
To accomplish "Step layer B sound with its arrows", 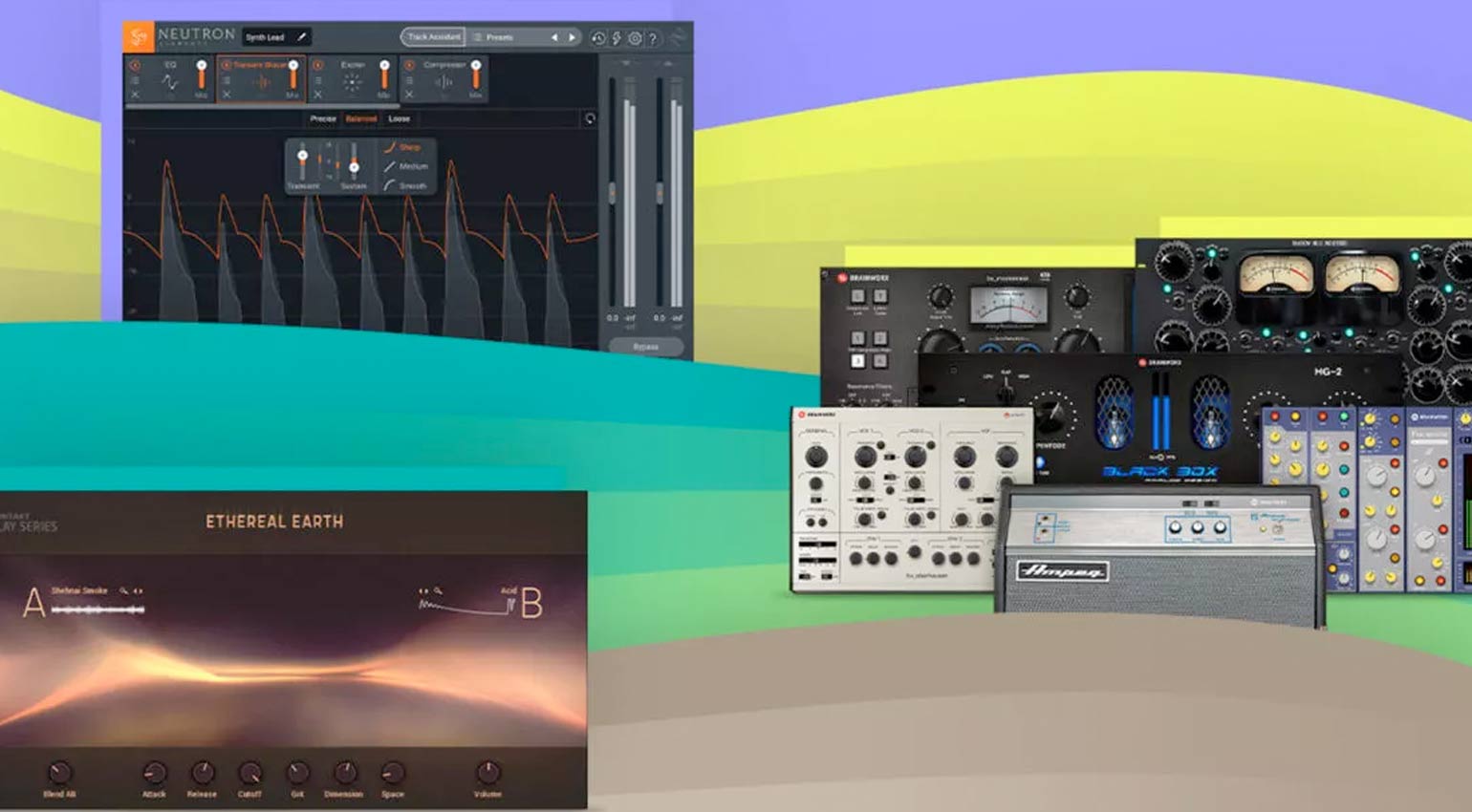I will coord(423,591).
